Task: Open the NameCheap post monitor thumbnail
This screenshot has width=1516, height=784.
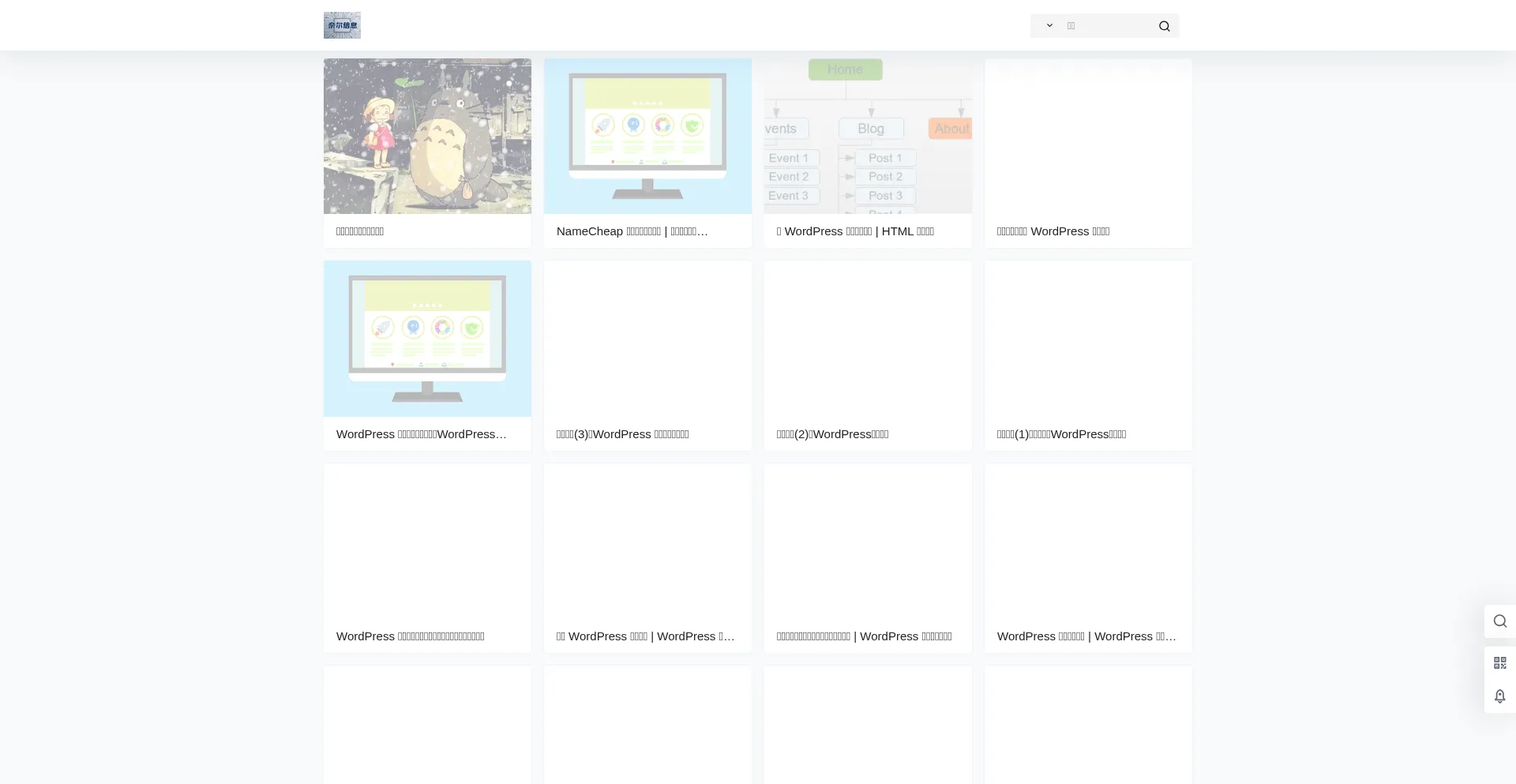Action: click(x=647, y=136)
